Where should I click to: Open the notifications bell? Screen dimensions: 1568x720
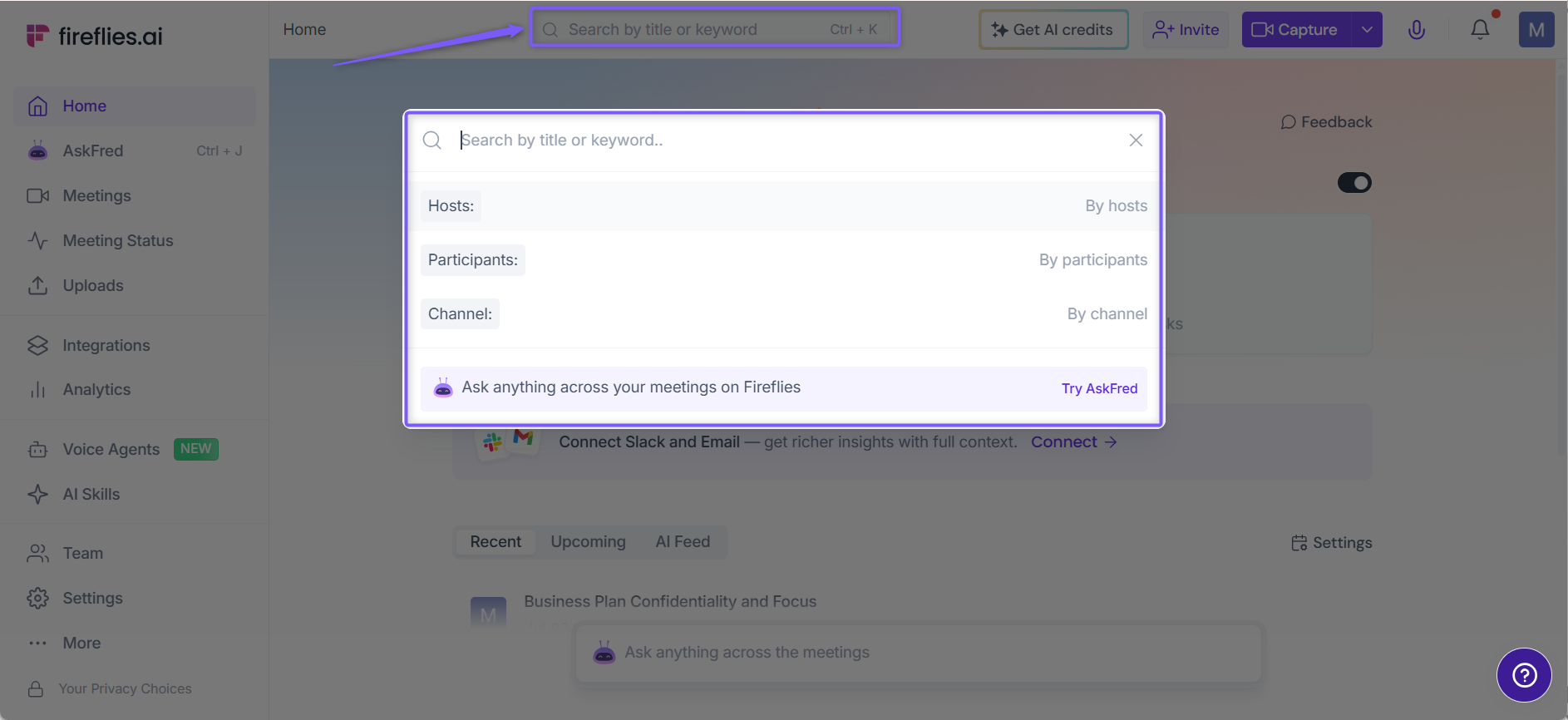tap(1480, 30)
